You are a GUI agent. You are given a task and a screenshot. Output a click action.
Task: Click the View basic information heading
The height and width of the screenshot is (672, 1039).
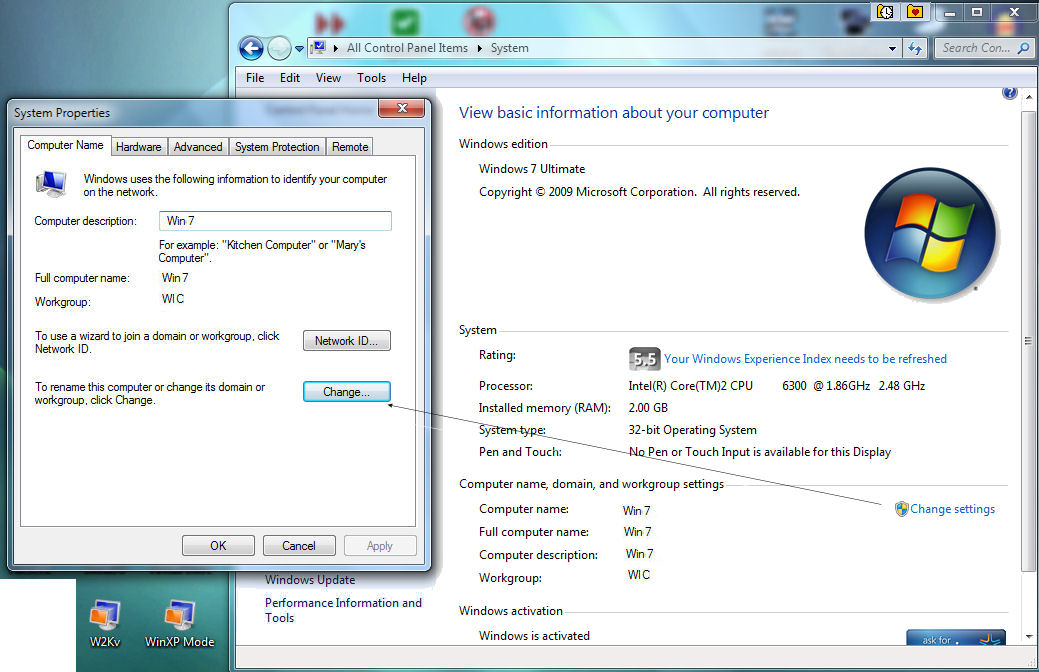tap(614, 113)
